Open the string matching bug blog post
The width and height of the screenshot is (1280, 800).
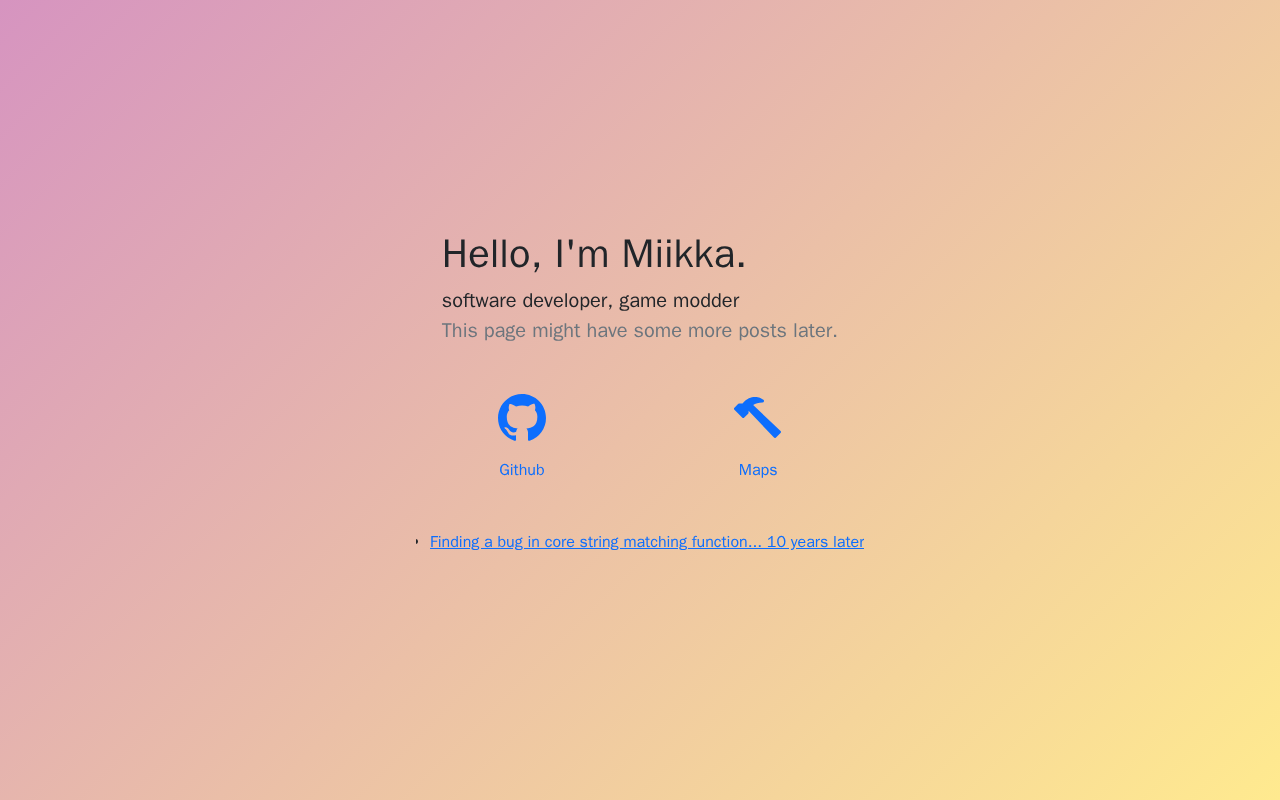pyautogui.click(x=647, y=542)
